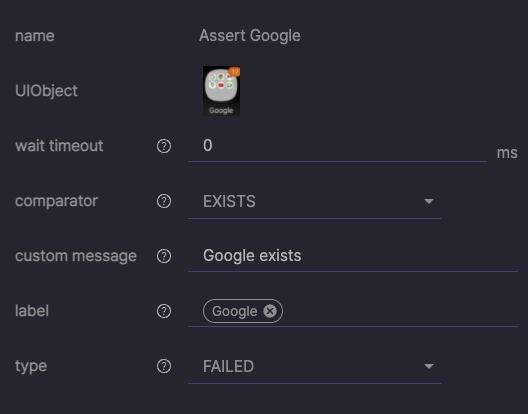
Task: Show comparator help tooltip icon
Action: [x=164, y=201]
